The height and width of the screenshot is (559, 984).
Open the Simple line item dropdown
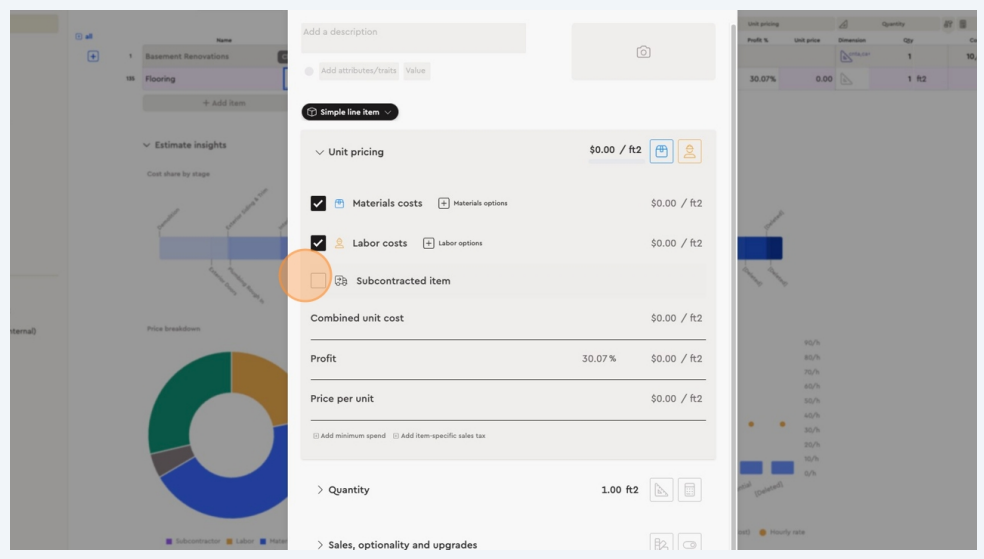[x=350, y=112]
